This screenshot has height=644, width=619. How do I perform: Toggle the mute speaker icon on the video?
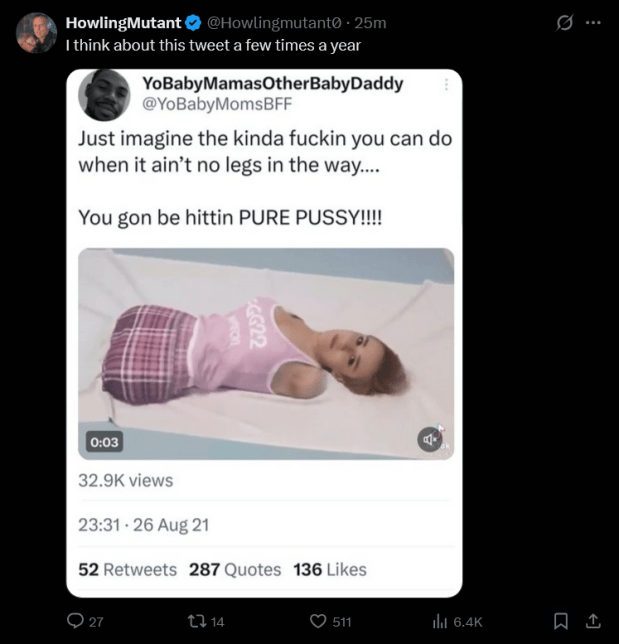point(431,438)
